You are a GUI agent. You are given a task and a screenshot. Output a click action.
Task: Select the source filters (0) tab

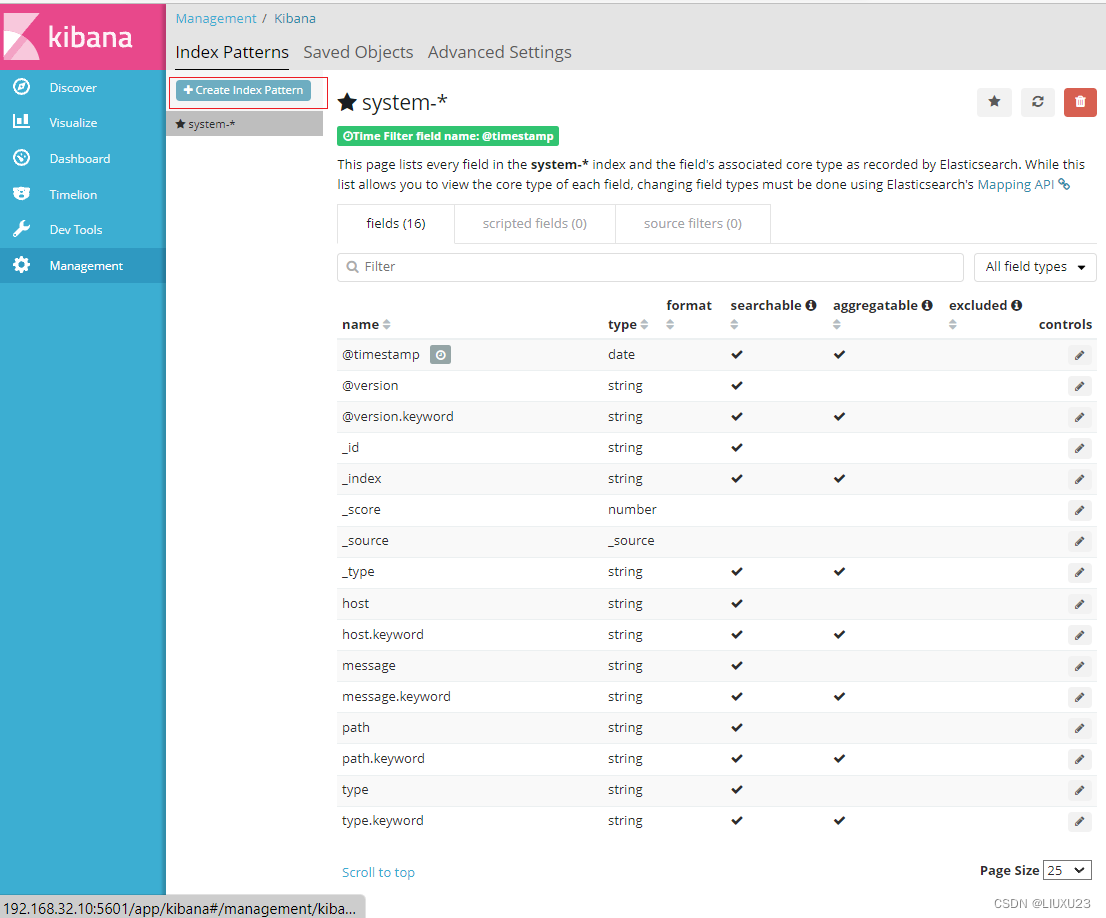pos(693,224)
